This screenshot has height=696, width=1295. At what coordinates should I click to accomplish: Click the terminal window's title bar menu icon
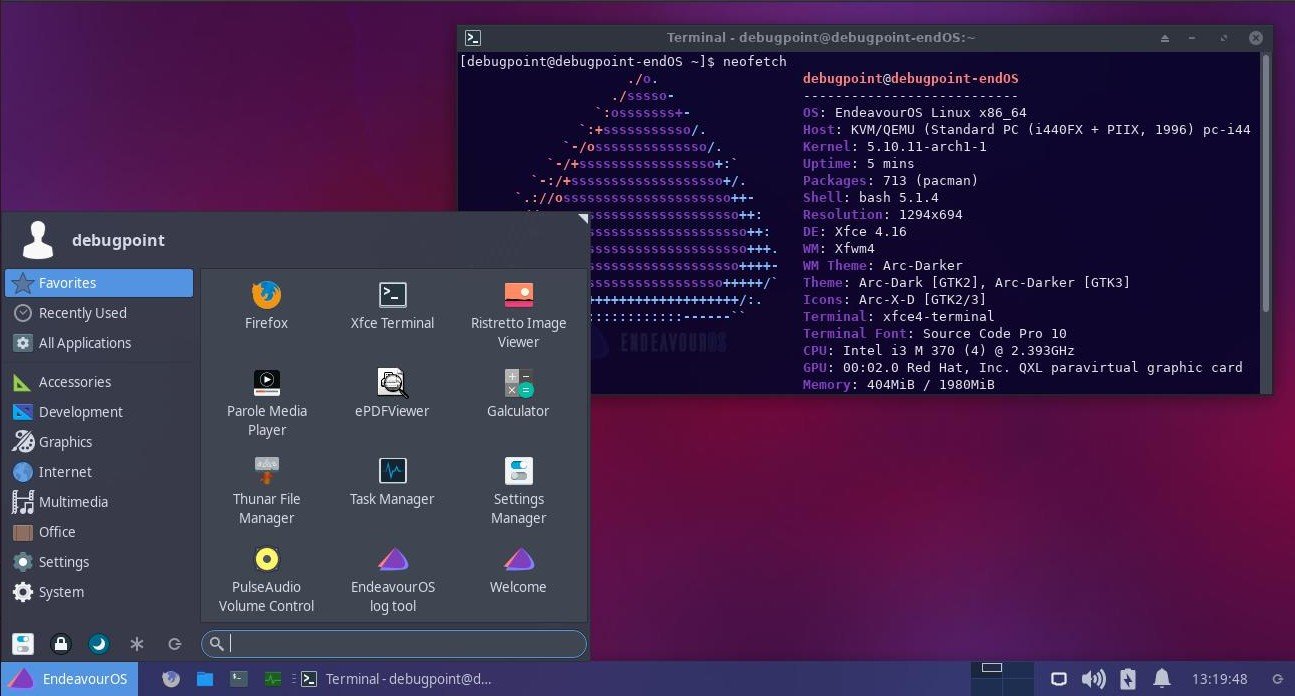[x=473, y=38]
